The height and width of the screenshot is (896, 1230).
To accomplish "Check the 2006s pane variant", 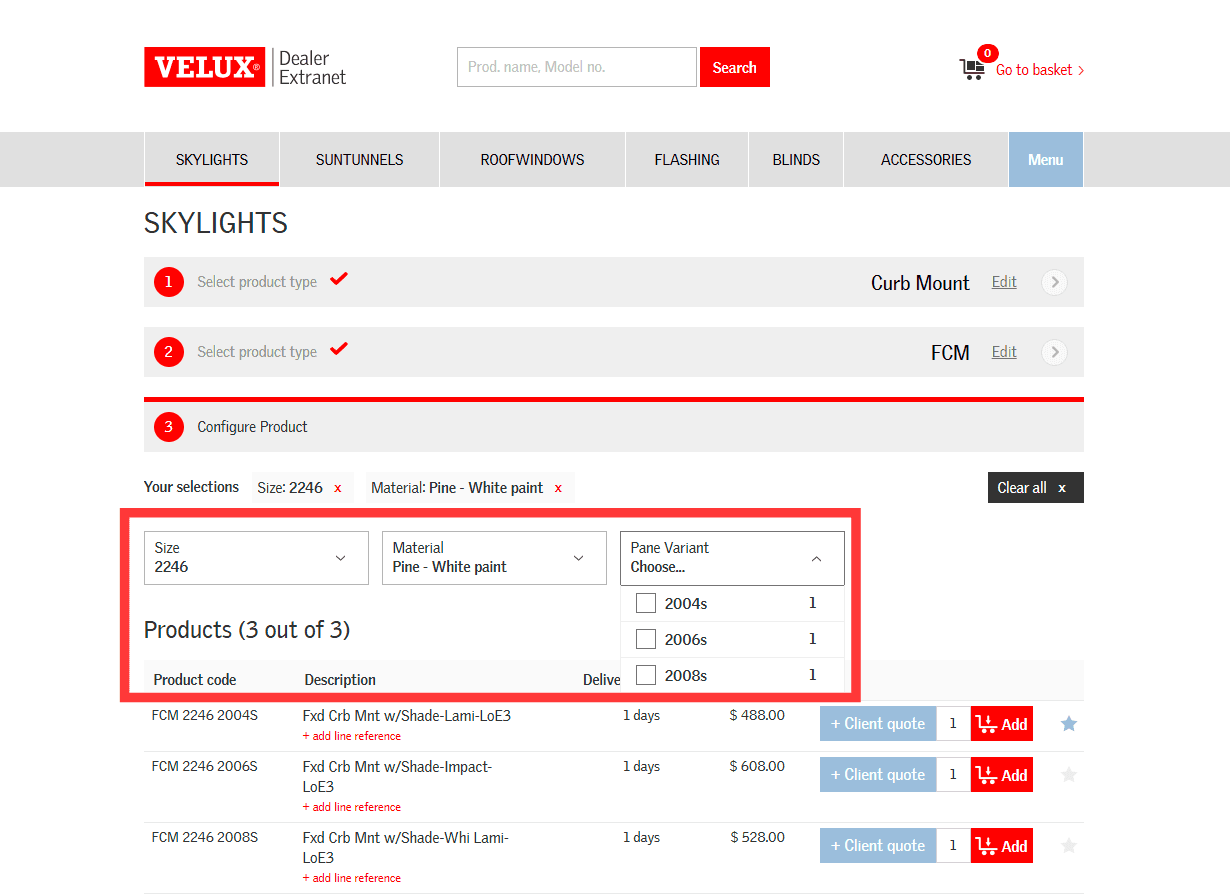I will click(x=646, y=639).
